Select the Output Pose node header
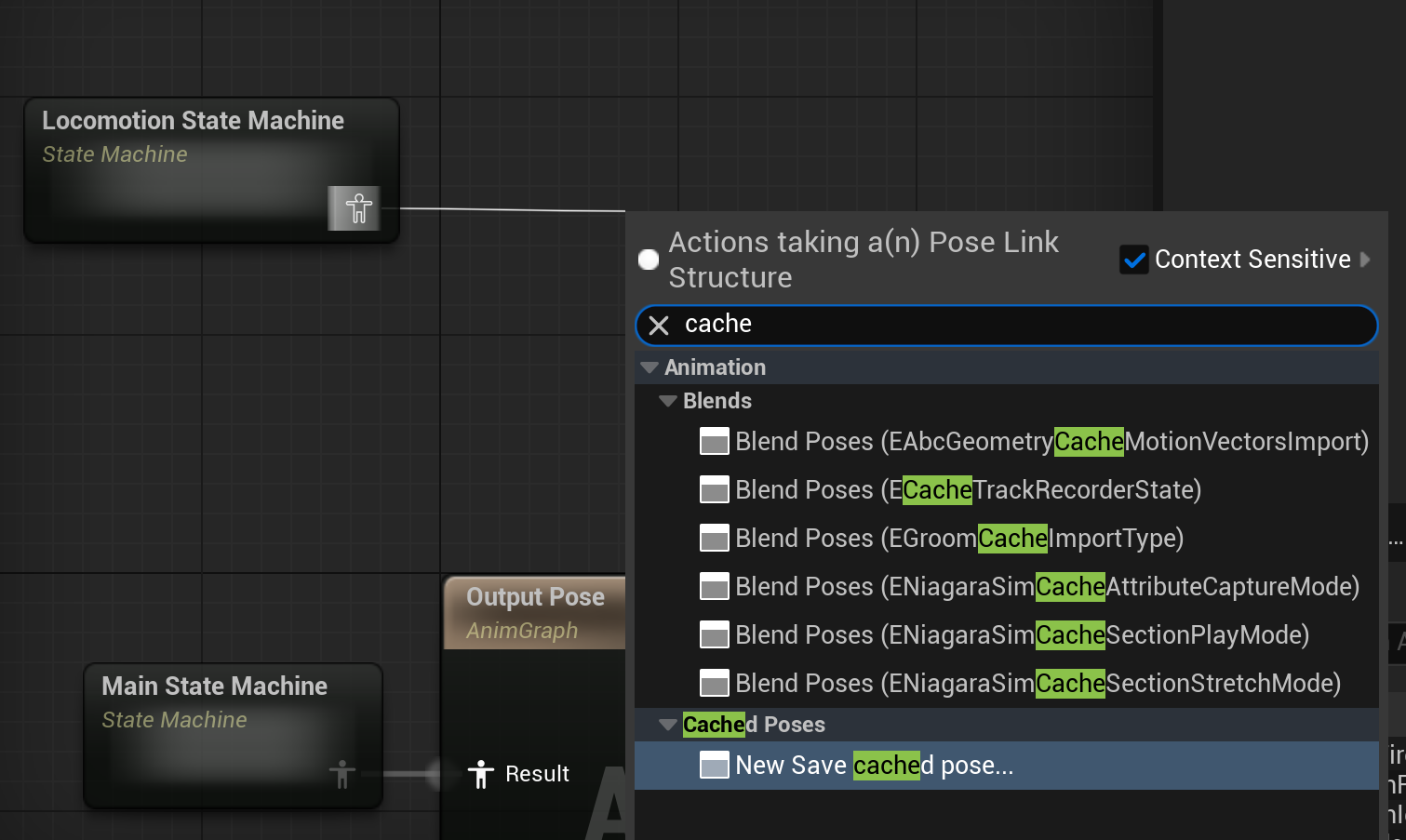 tap(535, 612)
